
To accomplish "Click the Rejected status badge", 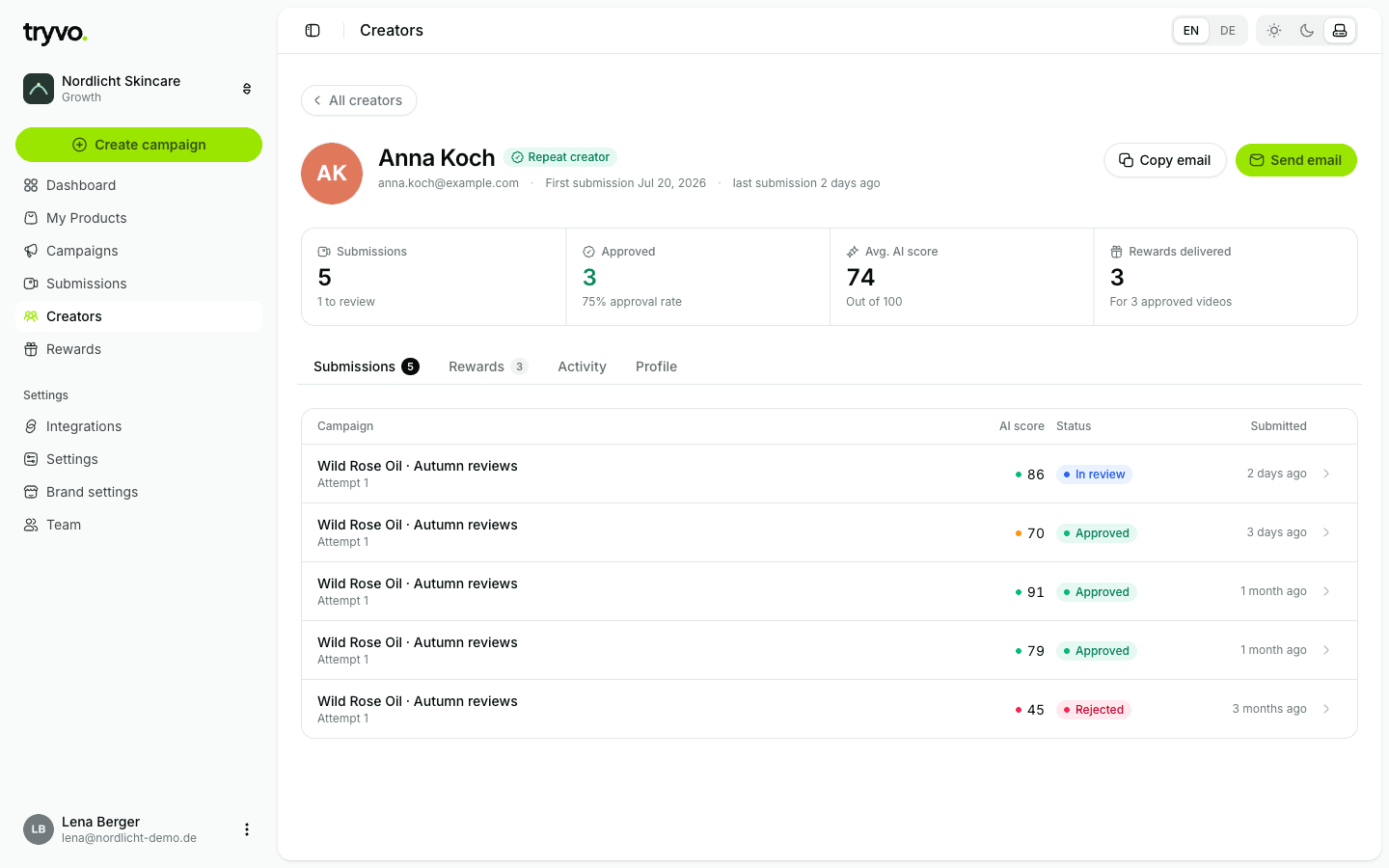I will pos(1094,710).
